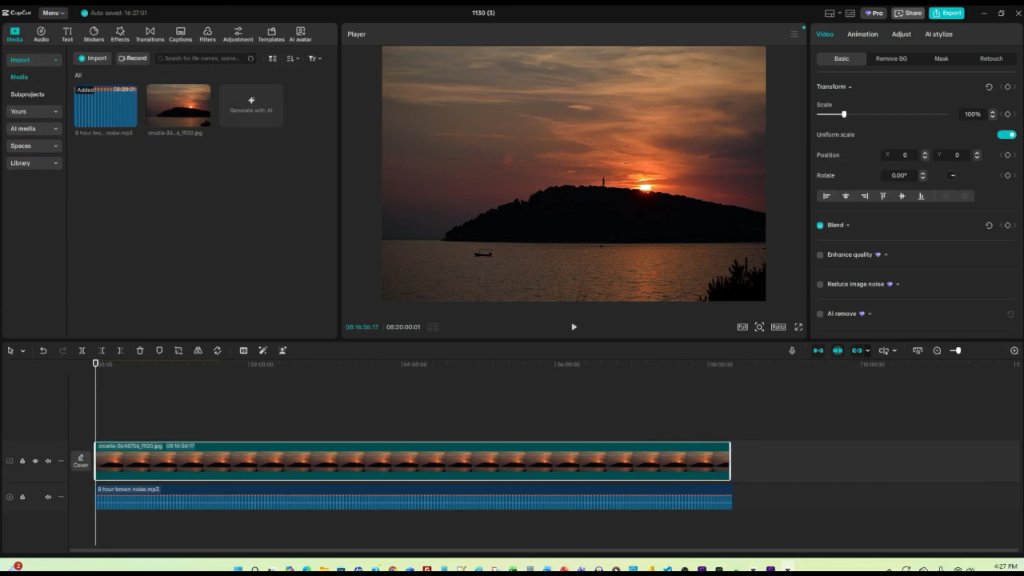Screen dimensions: 1024x576
Task: Open the player Ratio setting
Action: pos(778,327)
